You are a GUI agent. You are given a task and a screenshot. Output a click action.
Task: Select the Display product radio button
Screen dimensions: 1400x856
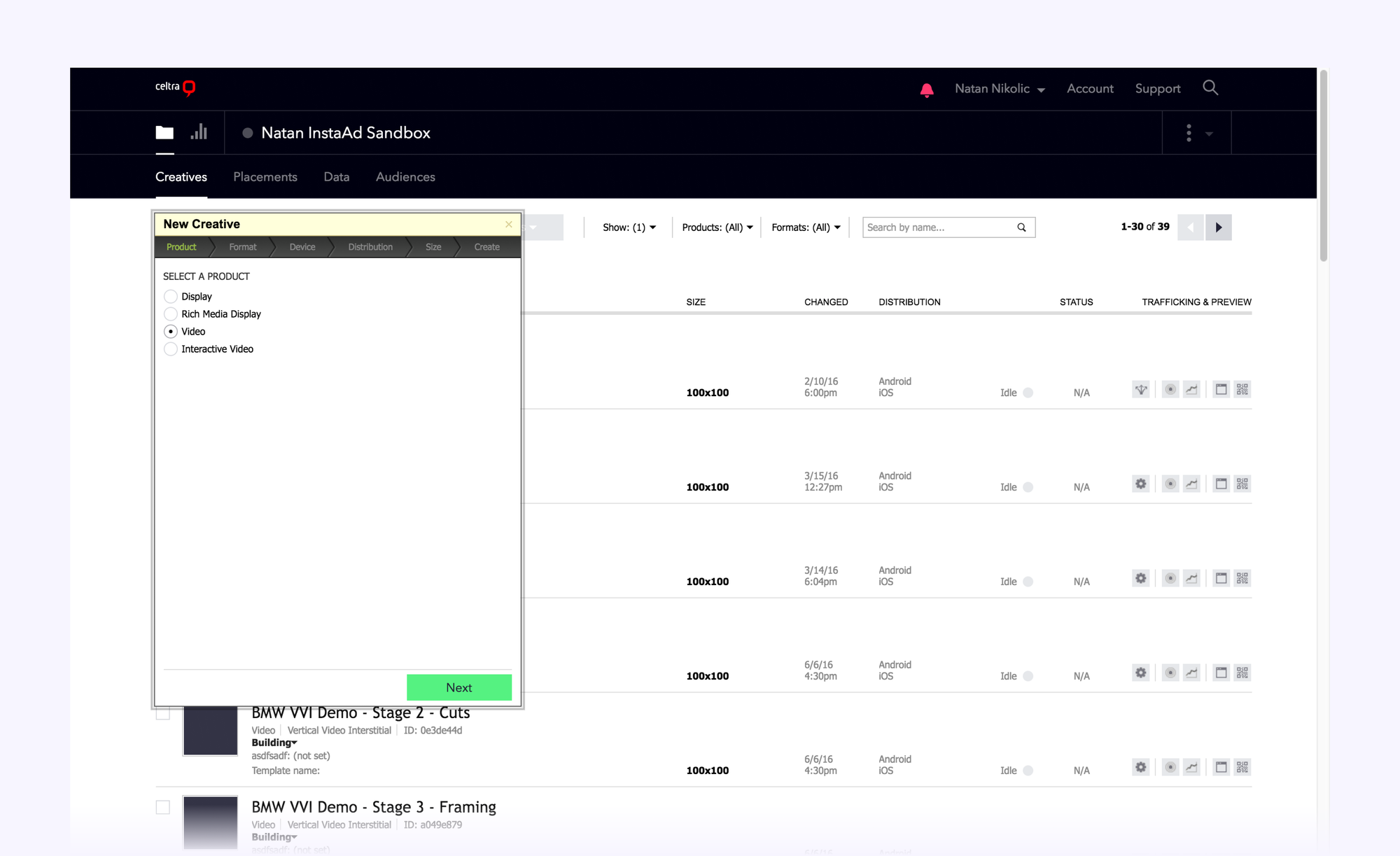(x=171, y=297)
